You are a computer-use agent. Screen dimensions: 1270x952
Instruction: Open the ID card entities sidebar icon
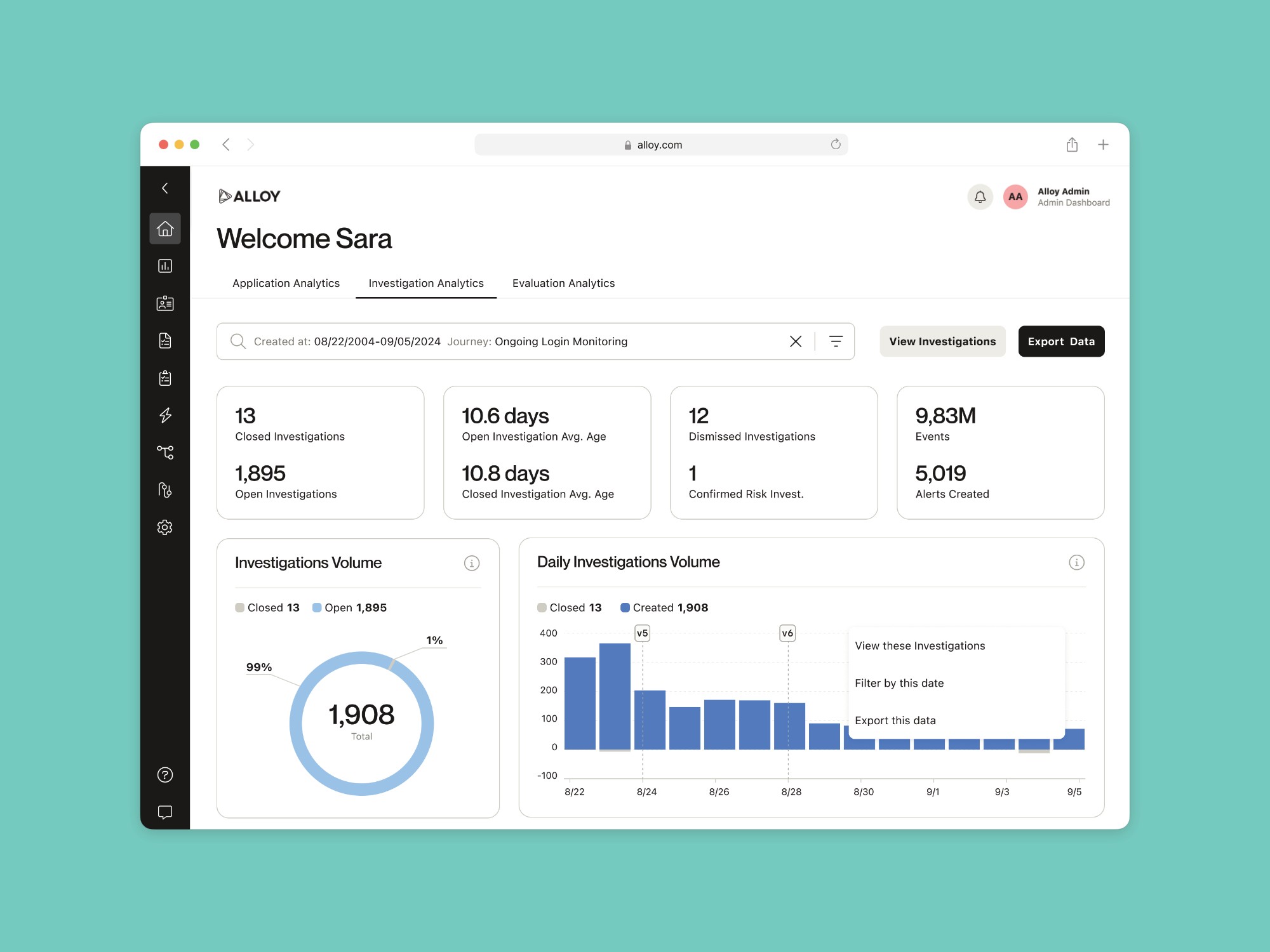[x=165, y=303]
